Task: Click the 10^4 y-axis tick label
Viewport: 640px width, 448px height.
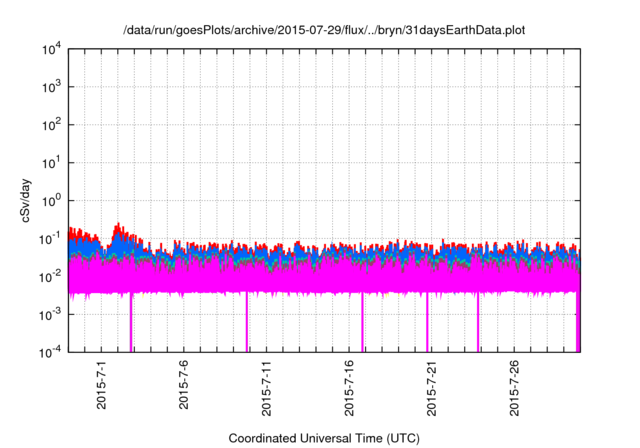Action: pyautogui.click(x=51, y=50)
